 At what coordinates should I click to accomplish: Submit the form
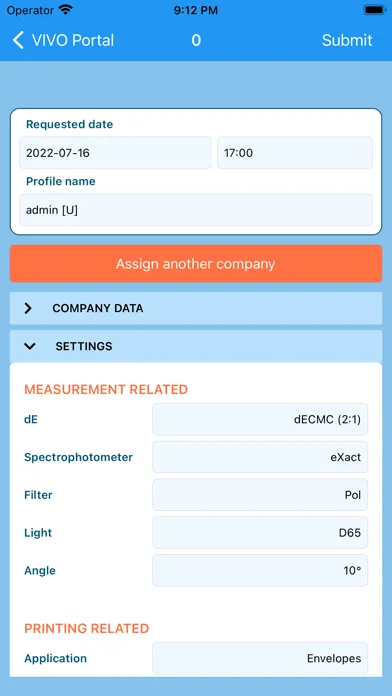click(x=347, y=40)
